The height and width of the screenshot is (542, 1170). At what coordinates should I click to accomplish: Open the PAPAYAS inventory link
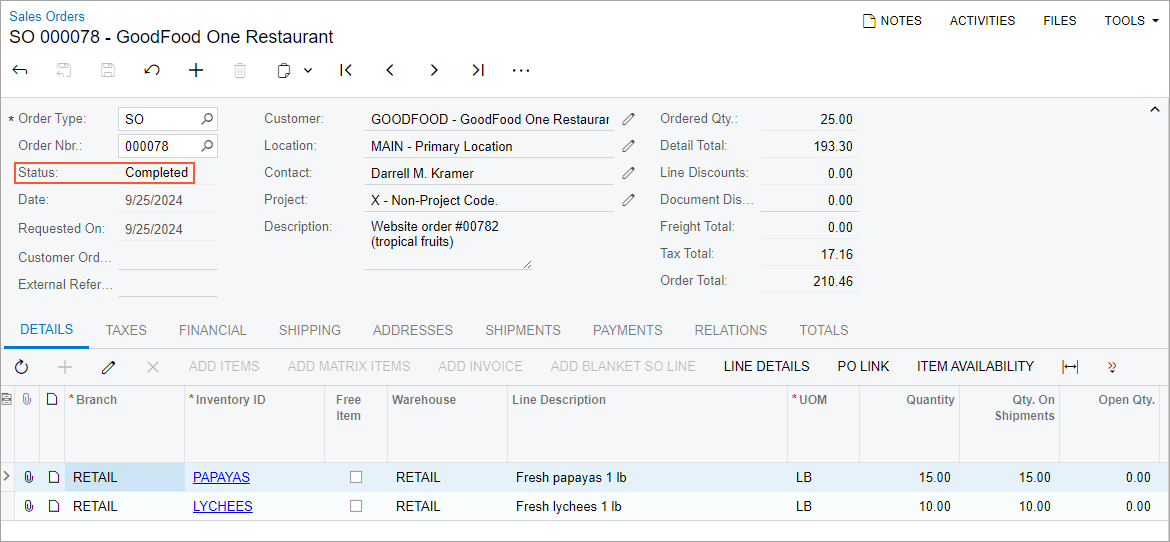tap(221, 477)
